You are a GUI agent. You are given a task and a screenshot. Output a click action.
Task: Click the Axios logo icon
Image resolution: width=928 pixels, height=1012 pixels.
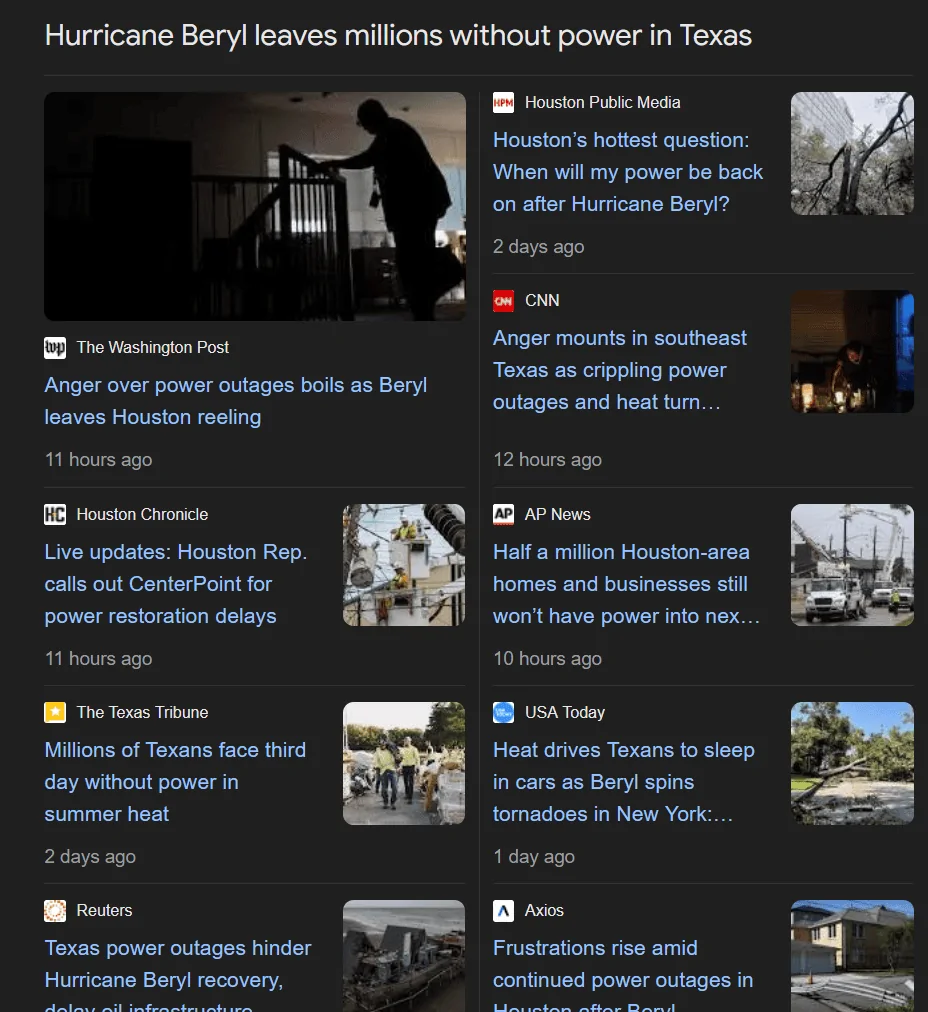pos(503,911)
